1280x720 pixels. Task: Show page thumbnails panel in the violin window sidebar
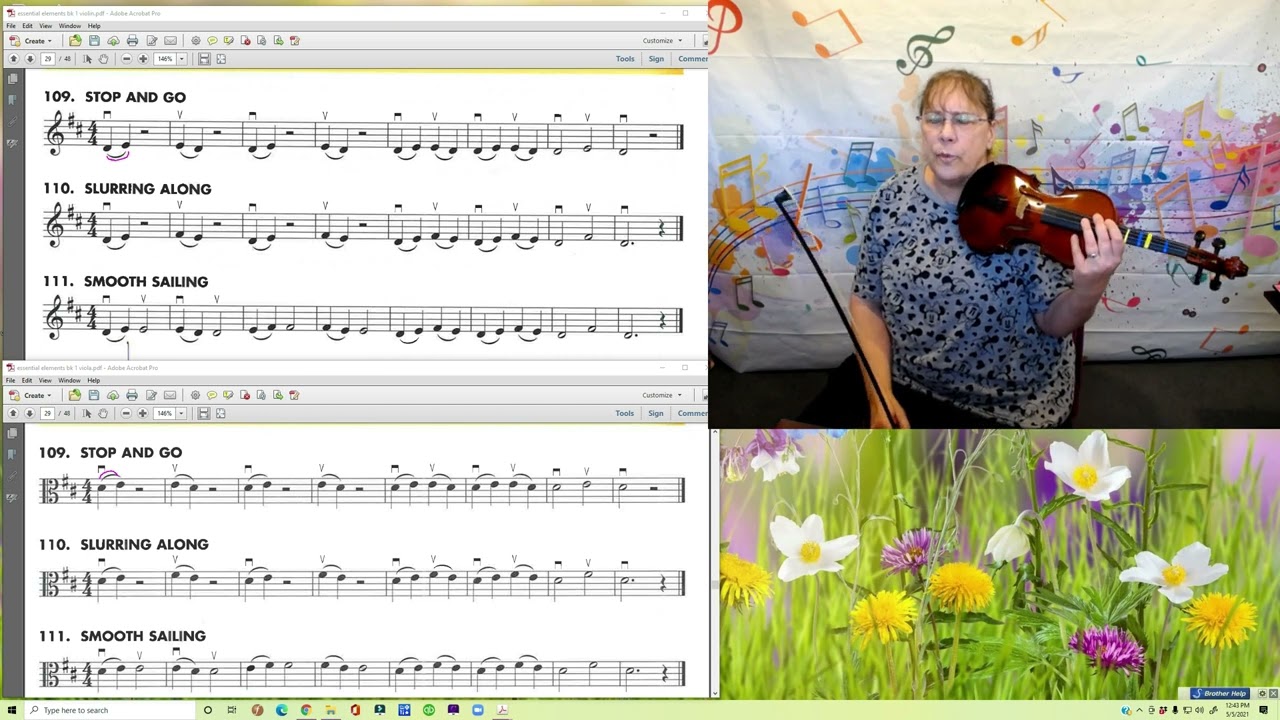click(12, 79)
